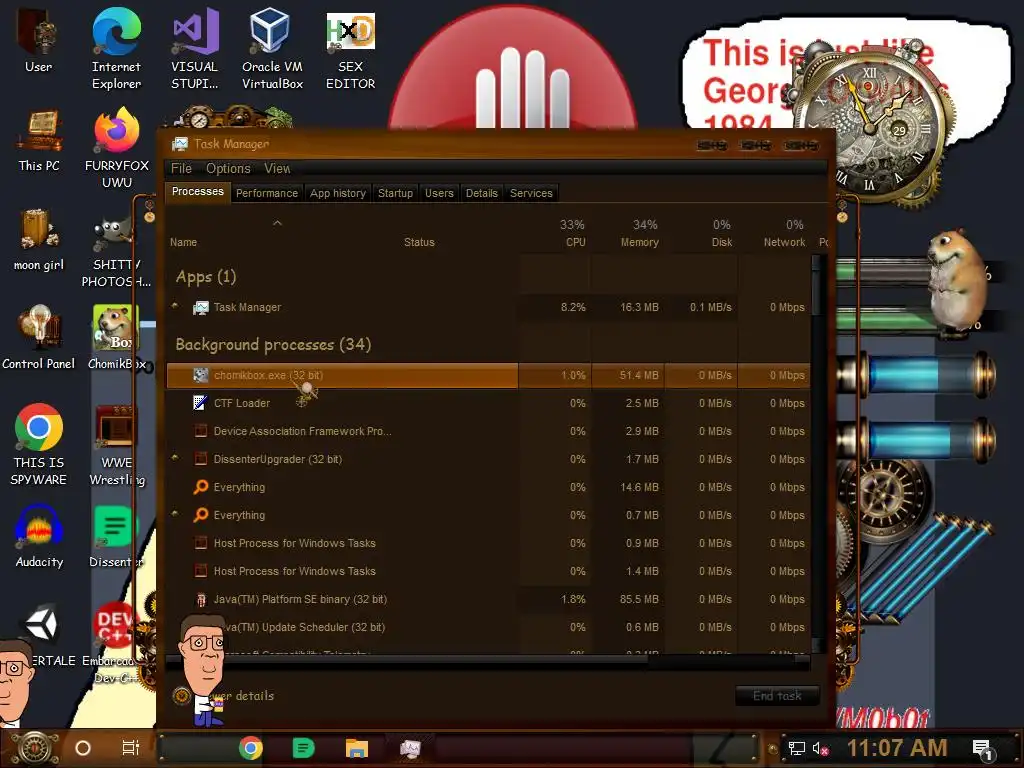
Task: Switch to the Services tab
Action: [x=531, y=193]
